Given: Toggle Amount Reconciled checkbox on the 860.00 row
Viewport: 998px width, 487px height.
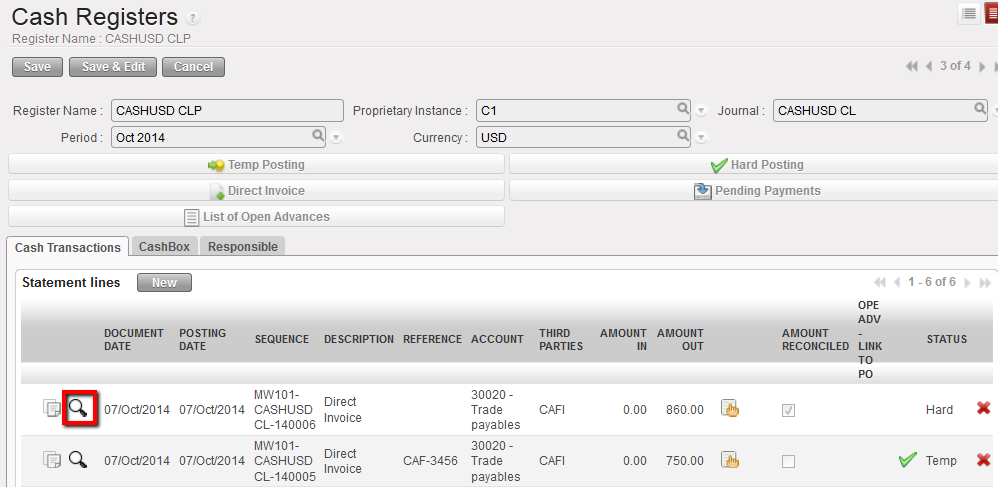Looking at the screenshot, I should click(x=789, y=409).
